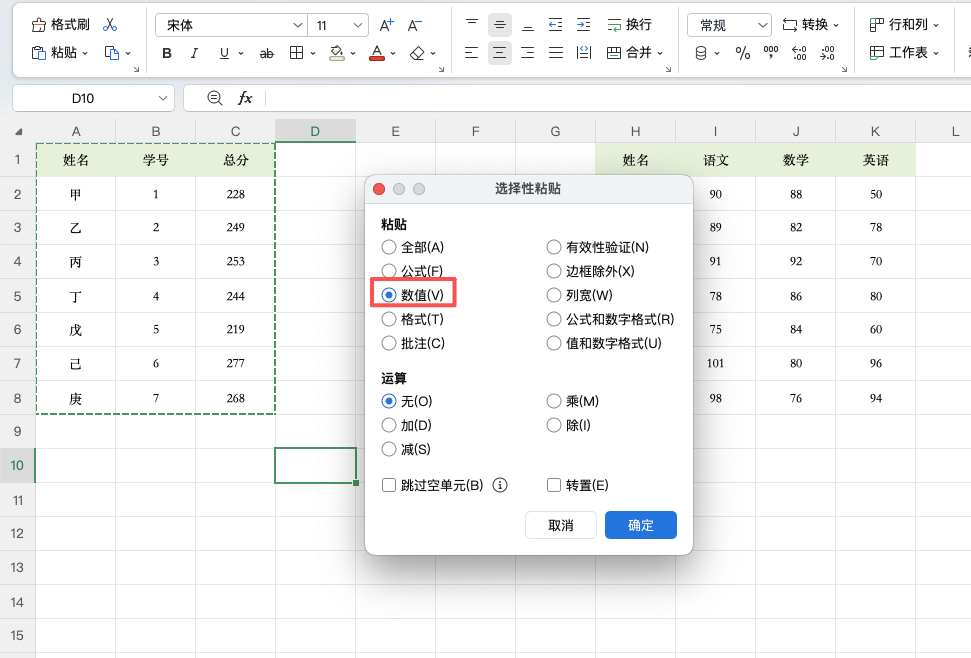The image size is (971, 658).
Task: Click the 取消 cancel button
Action: pyautogui.click(x=560, y=525)
